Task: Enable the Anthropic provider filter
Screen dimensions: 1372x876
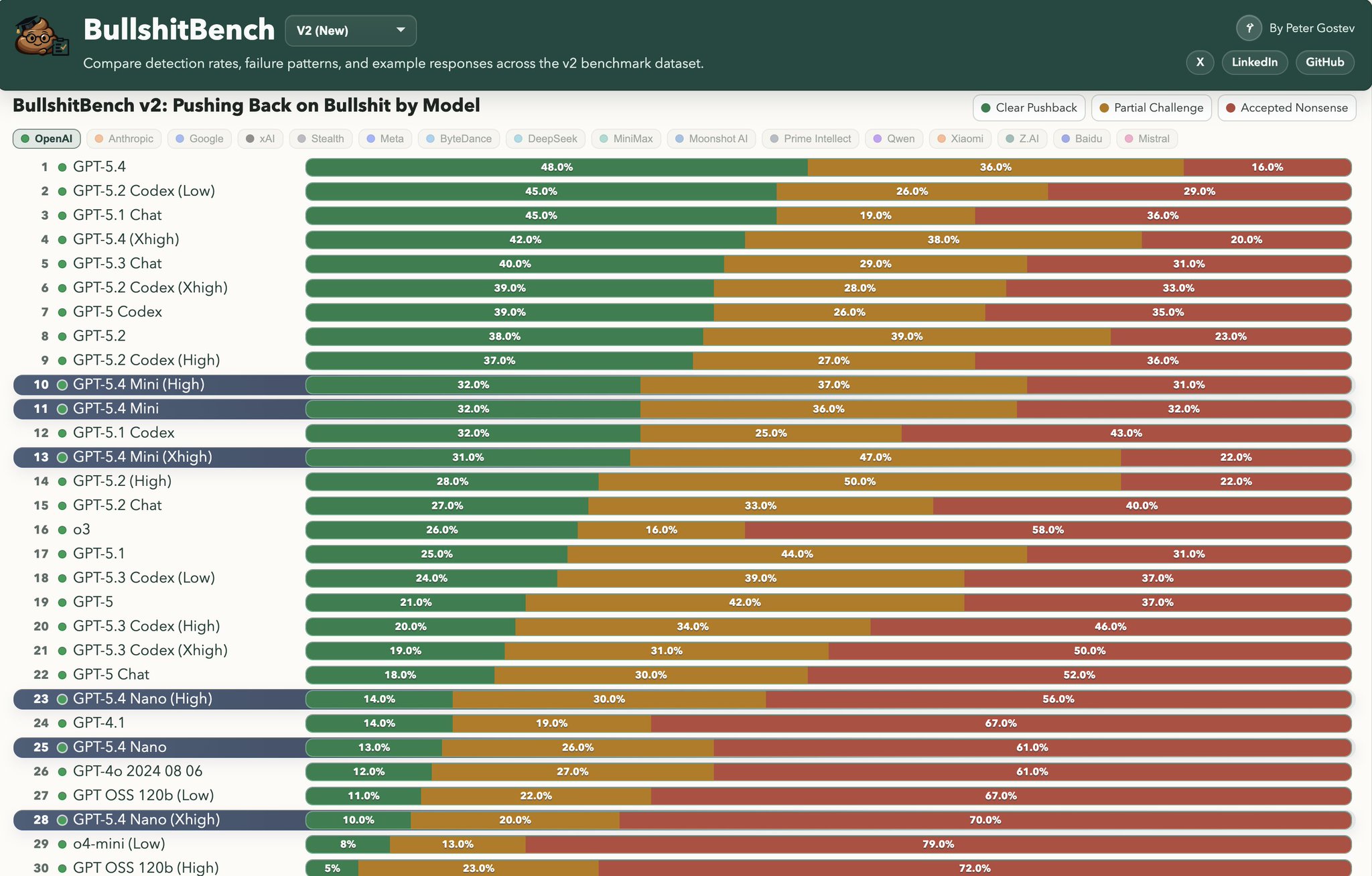Action: tap(124, 139)
